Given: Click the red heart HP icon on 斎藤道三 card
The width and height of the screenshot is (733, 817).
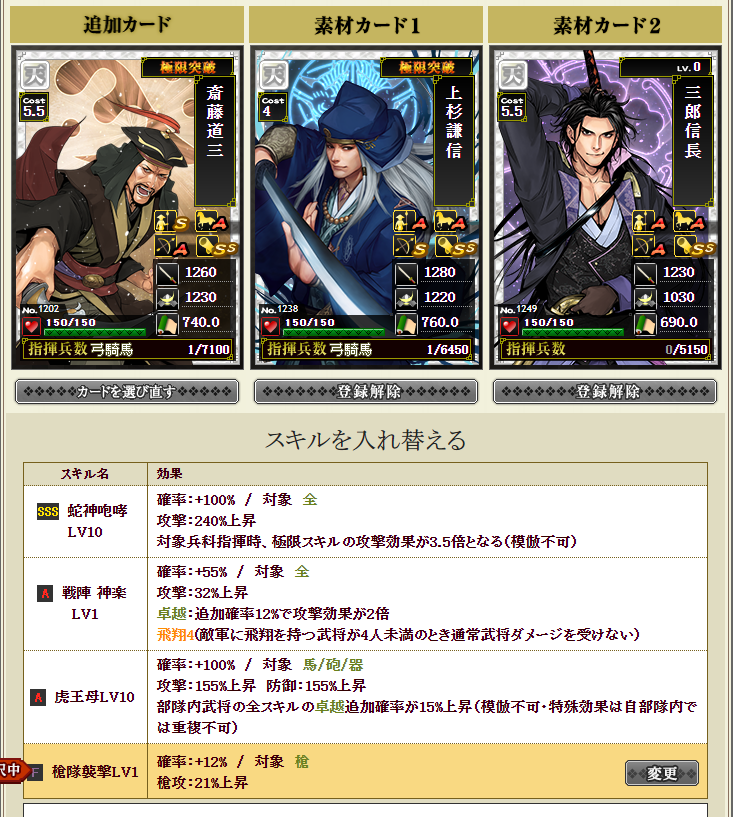Looking at the screenshot, I should 31,327.
